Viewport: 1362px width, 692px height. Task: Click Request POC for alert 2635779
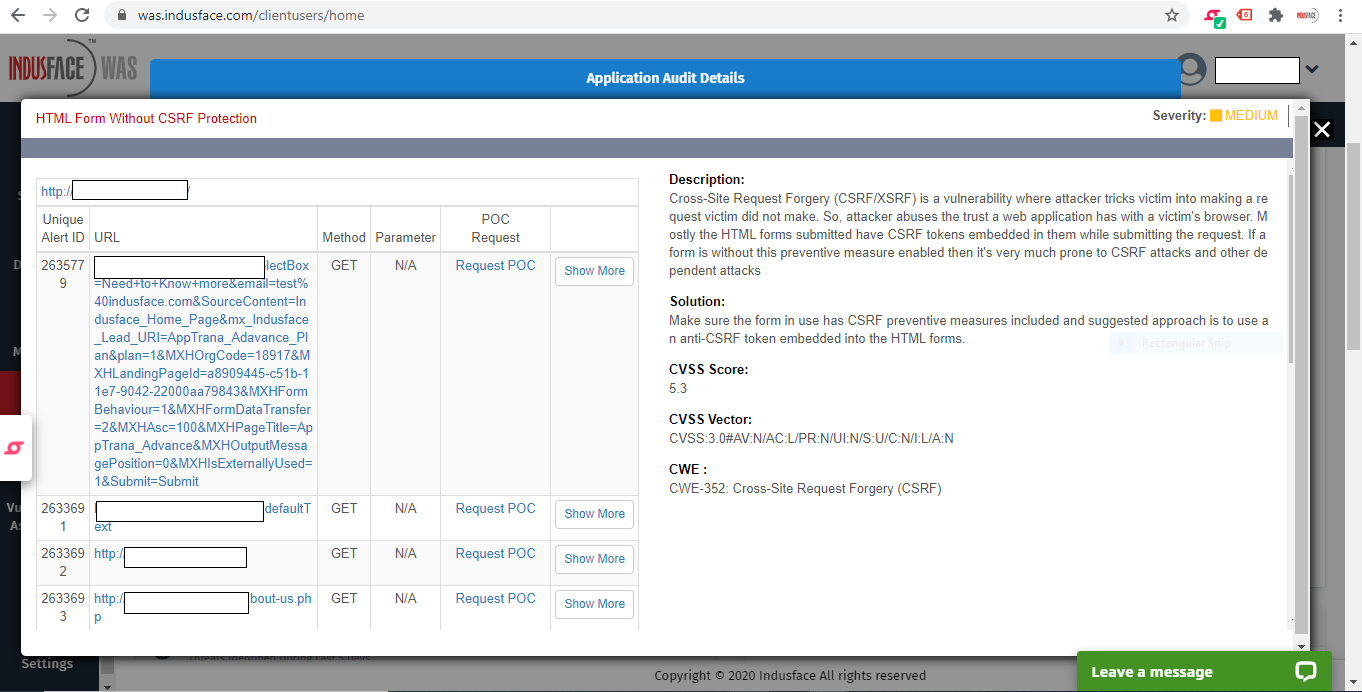coord(495,265)
